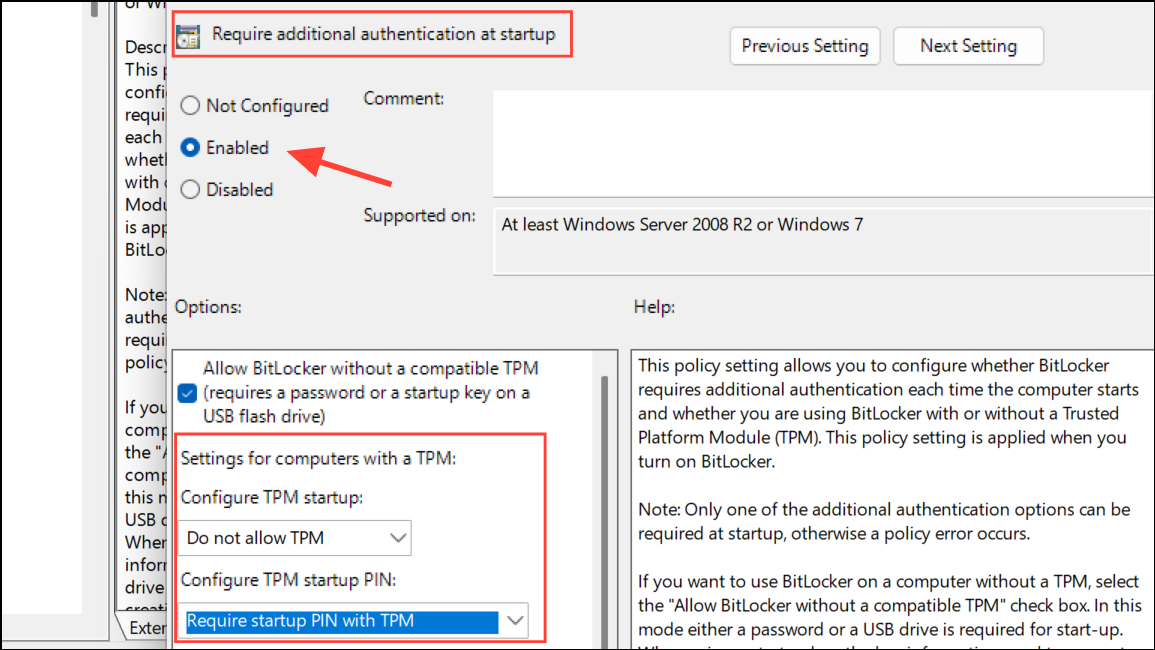This screenshot has width=1155, height=650.
Task: Expand the Require startup PIN with TPM dropdown arrow
Action: (516, 621)
